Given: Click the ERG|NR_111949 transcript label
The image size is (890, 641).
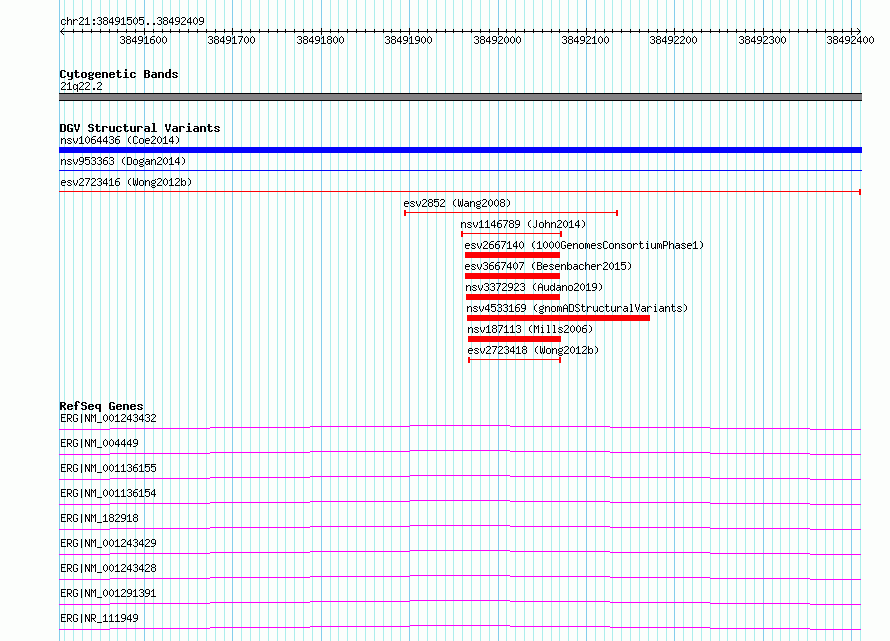Looking at the screenshot, I should click(x=99, y=618).
